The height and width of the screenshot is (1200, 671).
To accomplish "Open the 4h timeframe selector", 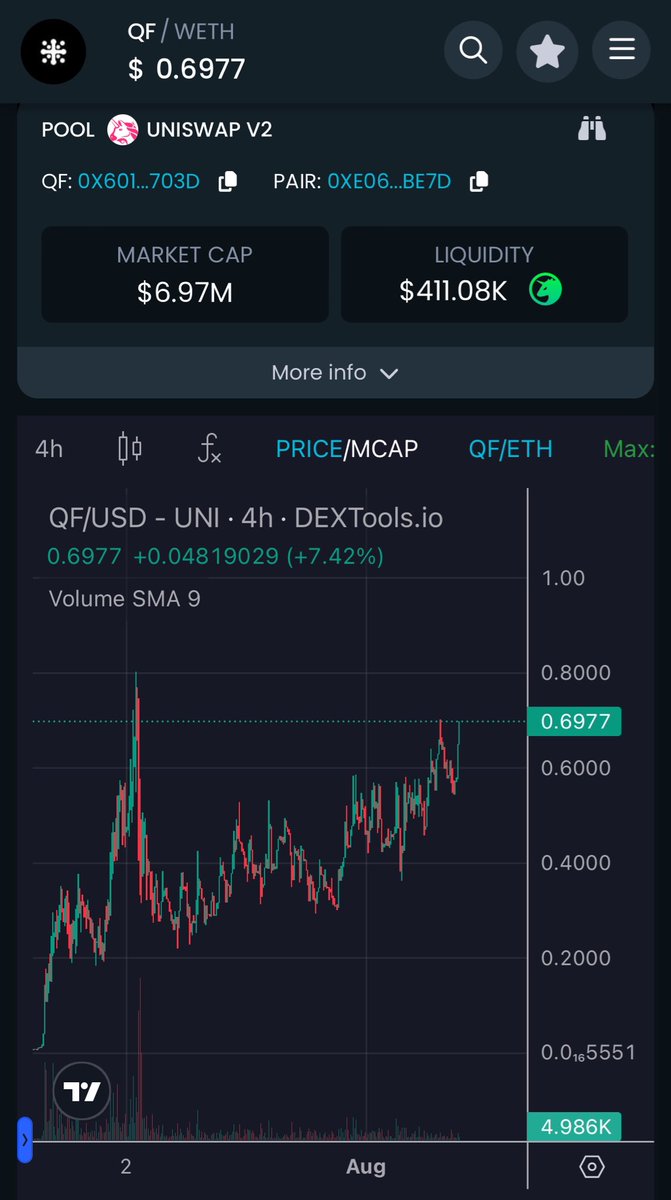I will pyautogui.click(x=49, y=449).
